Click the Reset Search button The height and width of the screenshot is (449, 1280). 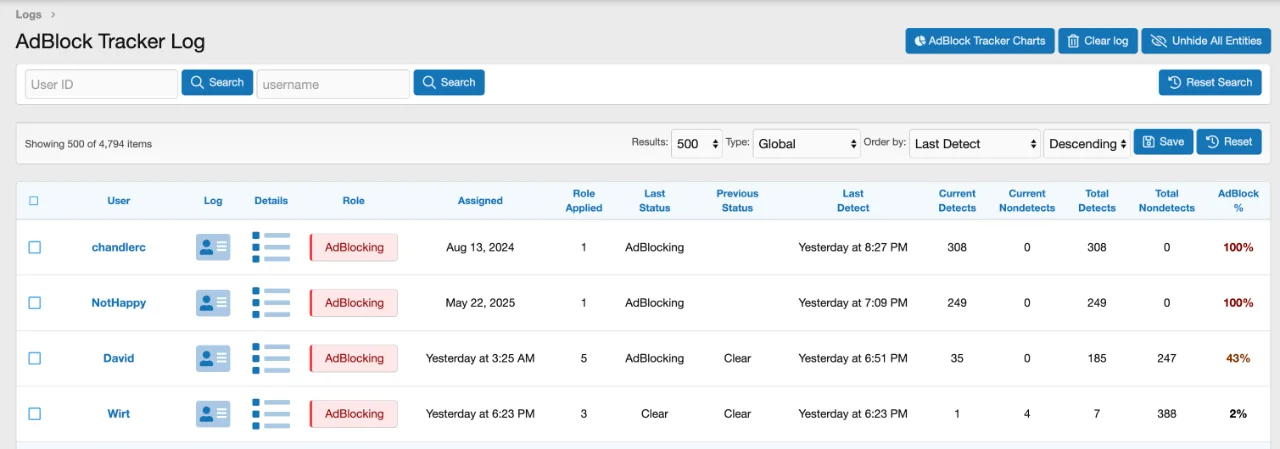[x=1210, y=83]
